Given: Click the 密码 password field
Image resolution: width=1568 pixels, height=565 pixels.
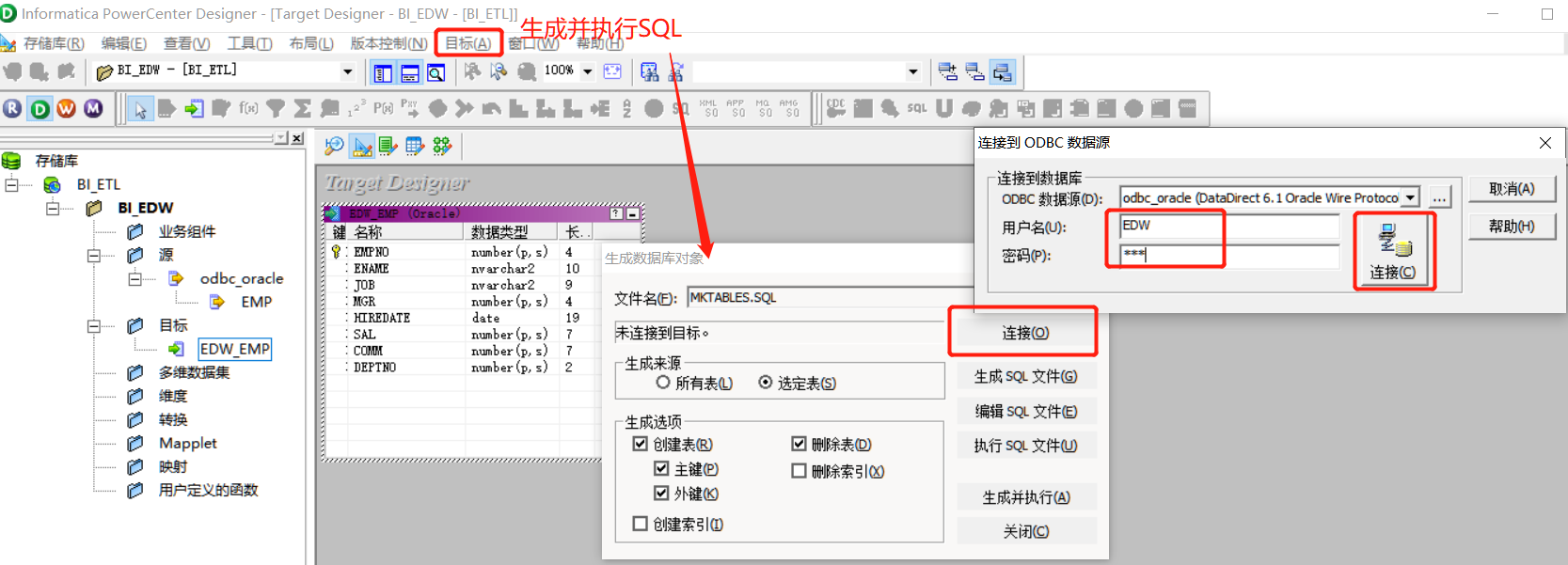Looking at the screenshot, I should pos(1229,255).
